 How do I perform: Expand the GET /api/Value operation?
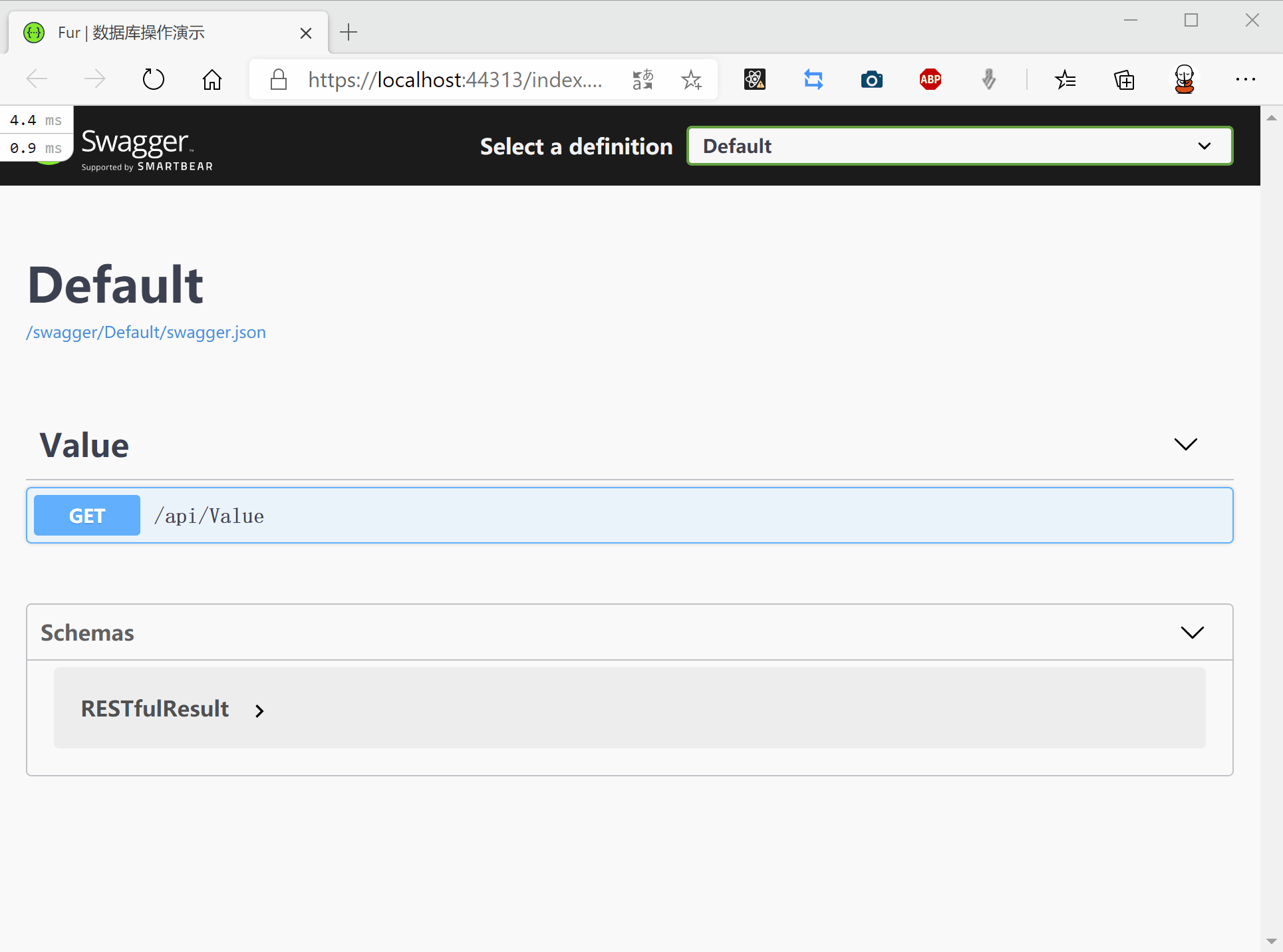click(629, 516)
